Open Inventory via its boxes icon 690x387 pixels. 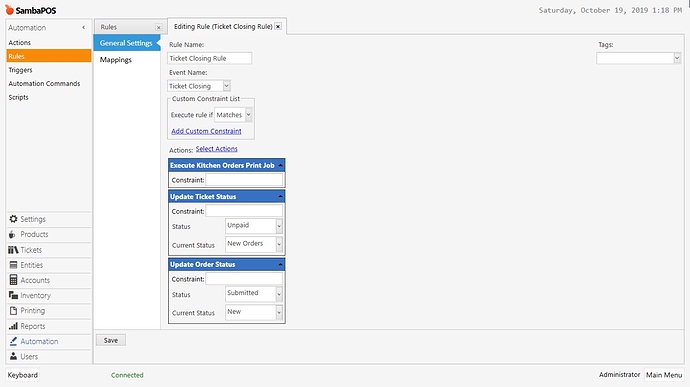[x=14, y=295]
